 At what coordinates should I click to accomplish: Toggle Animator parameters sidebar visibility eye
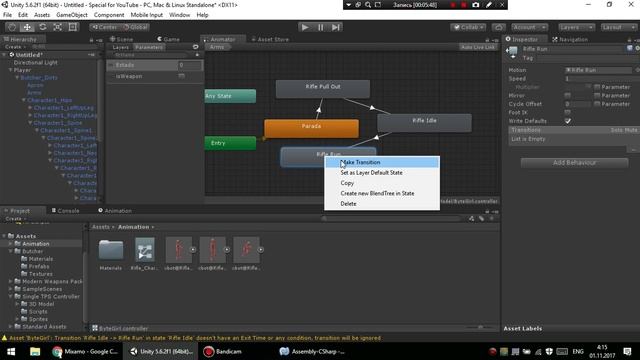[196, 47]
